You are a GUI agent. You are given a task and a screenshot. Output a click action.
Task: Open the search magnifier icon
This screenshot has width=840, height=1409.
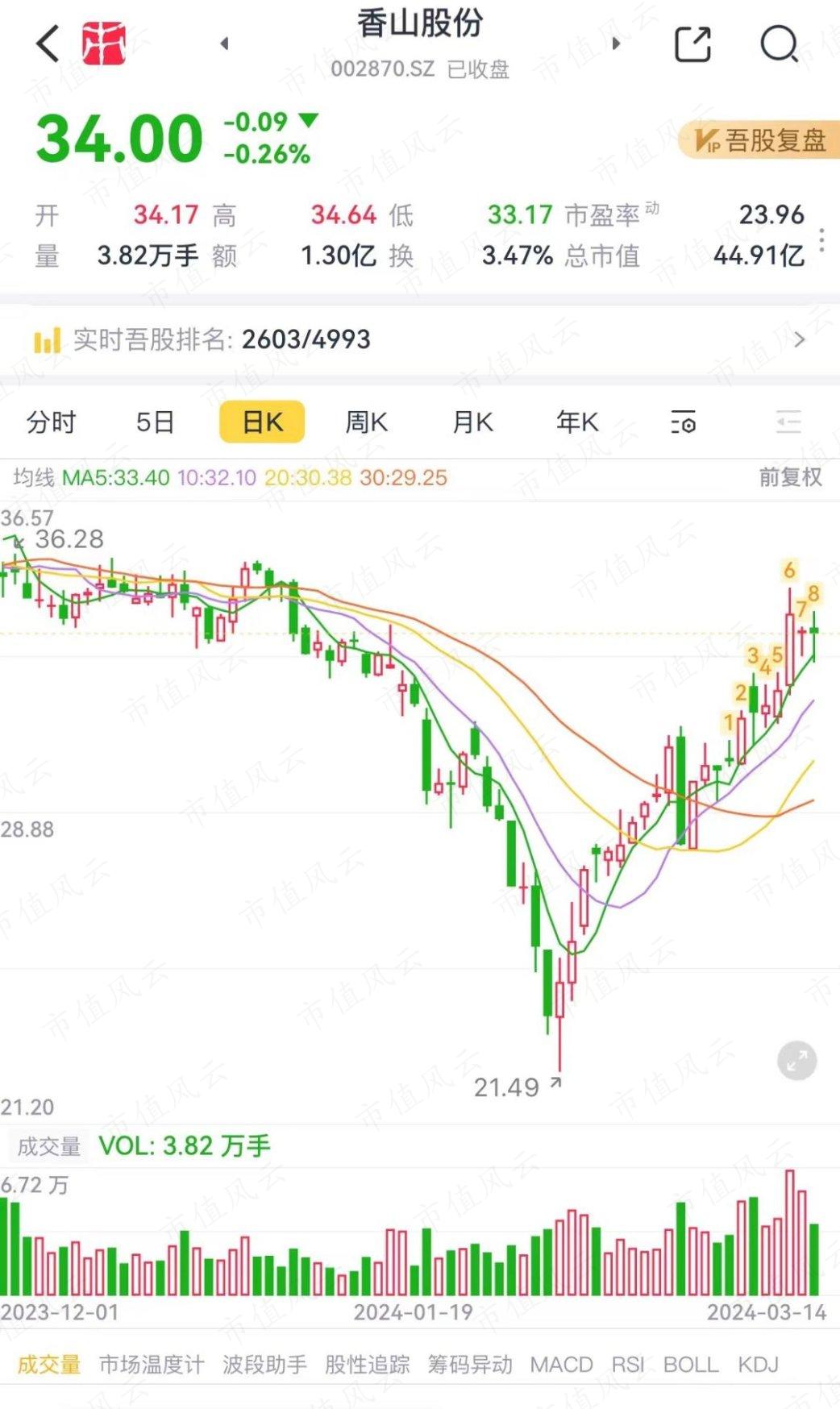(x=780, y=44)
